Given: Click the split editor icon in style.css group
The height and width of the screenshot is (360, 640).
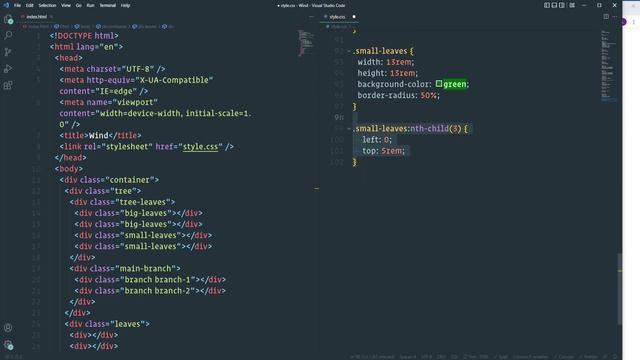Looking at the screenshot, I should click(x=606, y=17).
